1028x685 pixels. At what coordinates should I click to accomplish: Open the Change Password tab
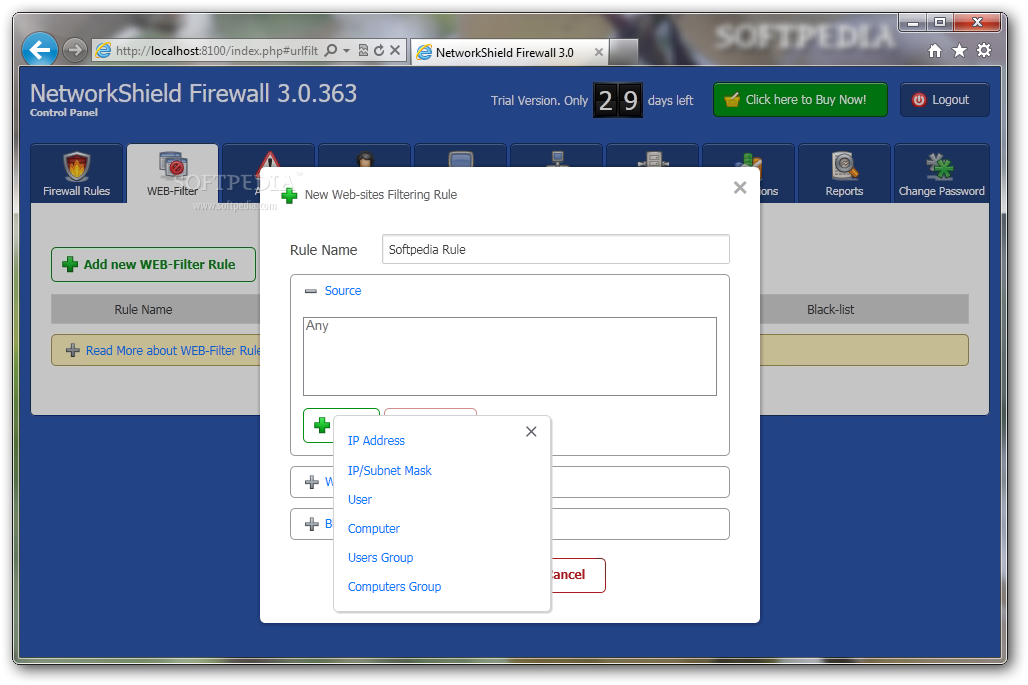point(941,174)
